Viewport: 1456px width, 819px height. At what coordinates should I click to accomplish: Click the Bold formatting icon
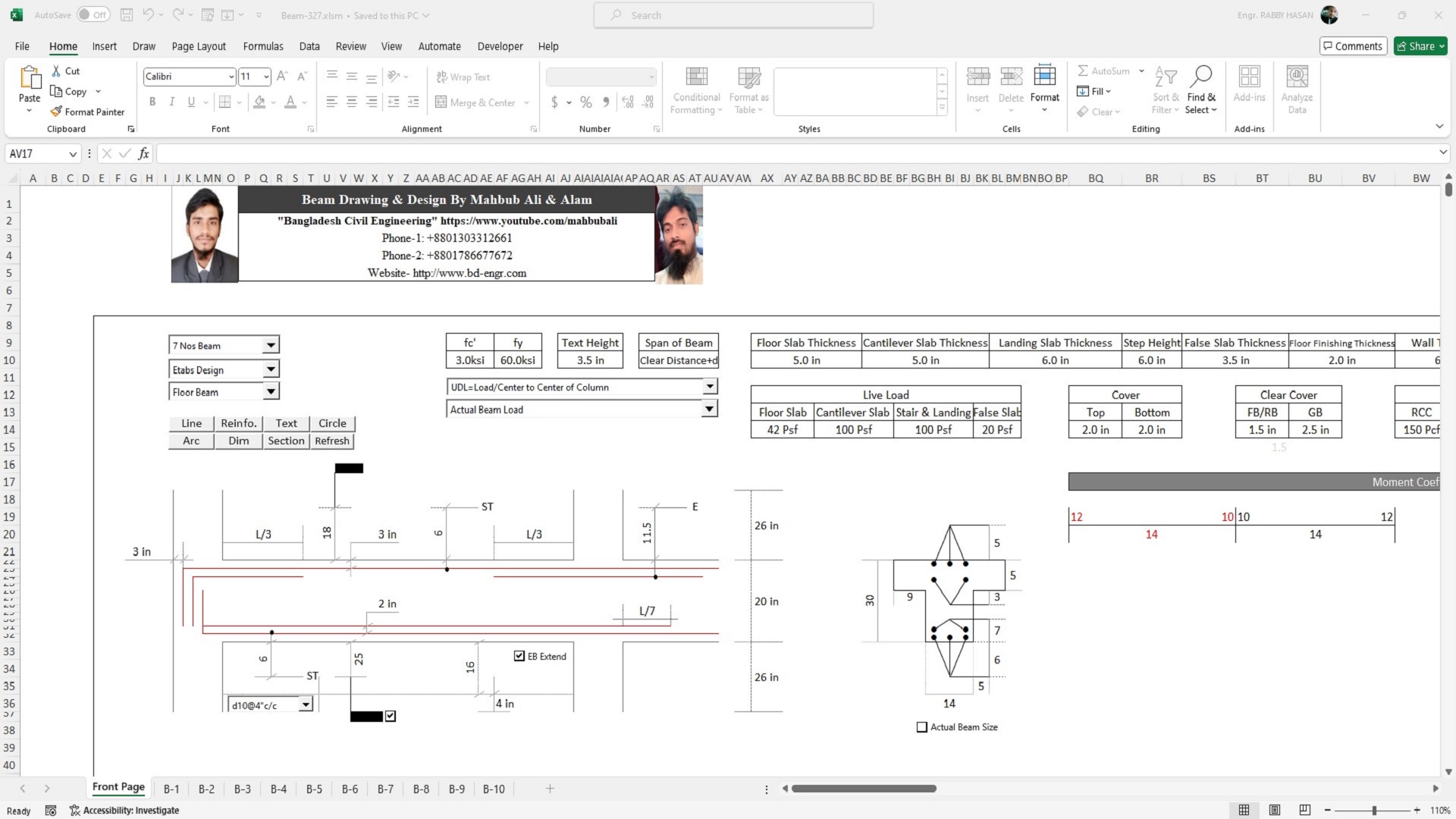pyautogui.click(x=152, y=102)
